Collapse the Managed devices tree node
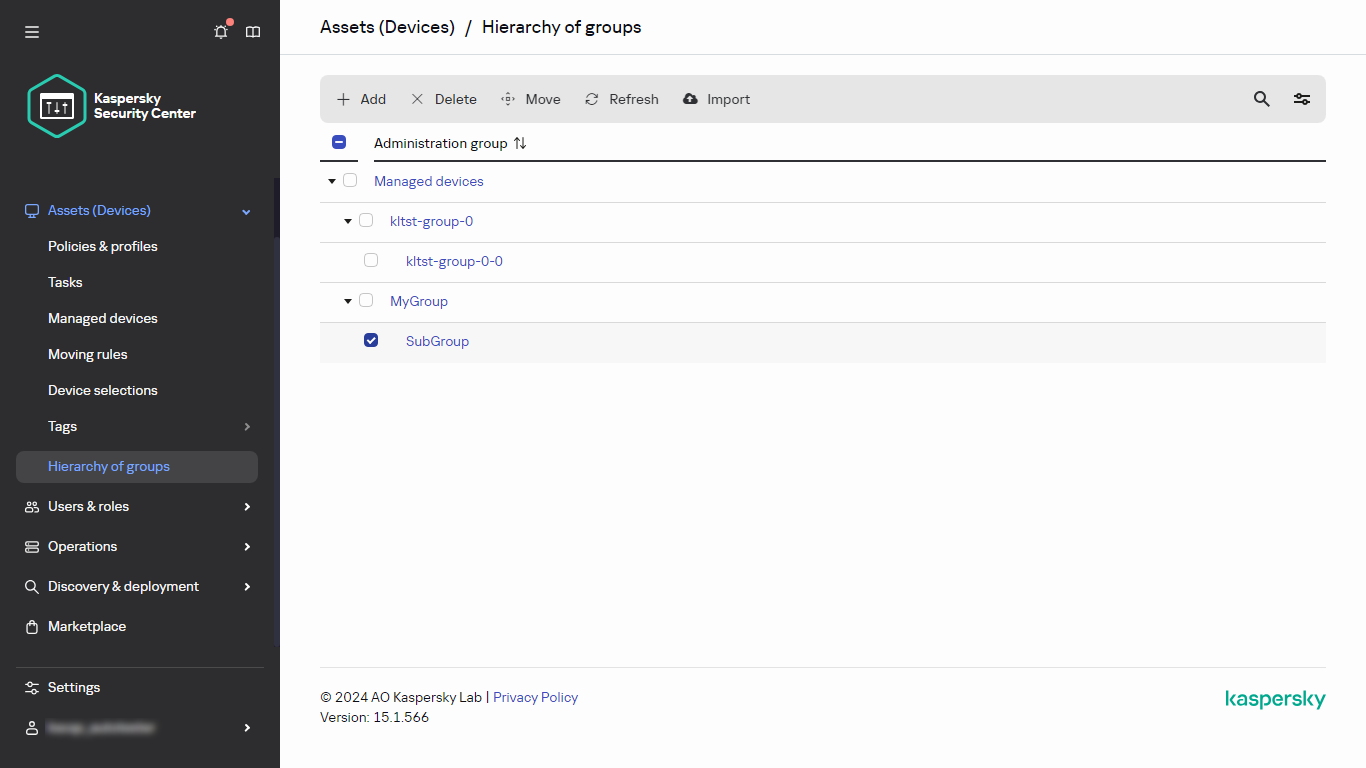This screenshot has width=1366, height=768. click(x=332, y=181)
